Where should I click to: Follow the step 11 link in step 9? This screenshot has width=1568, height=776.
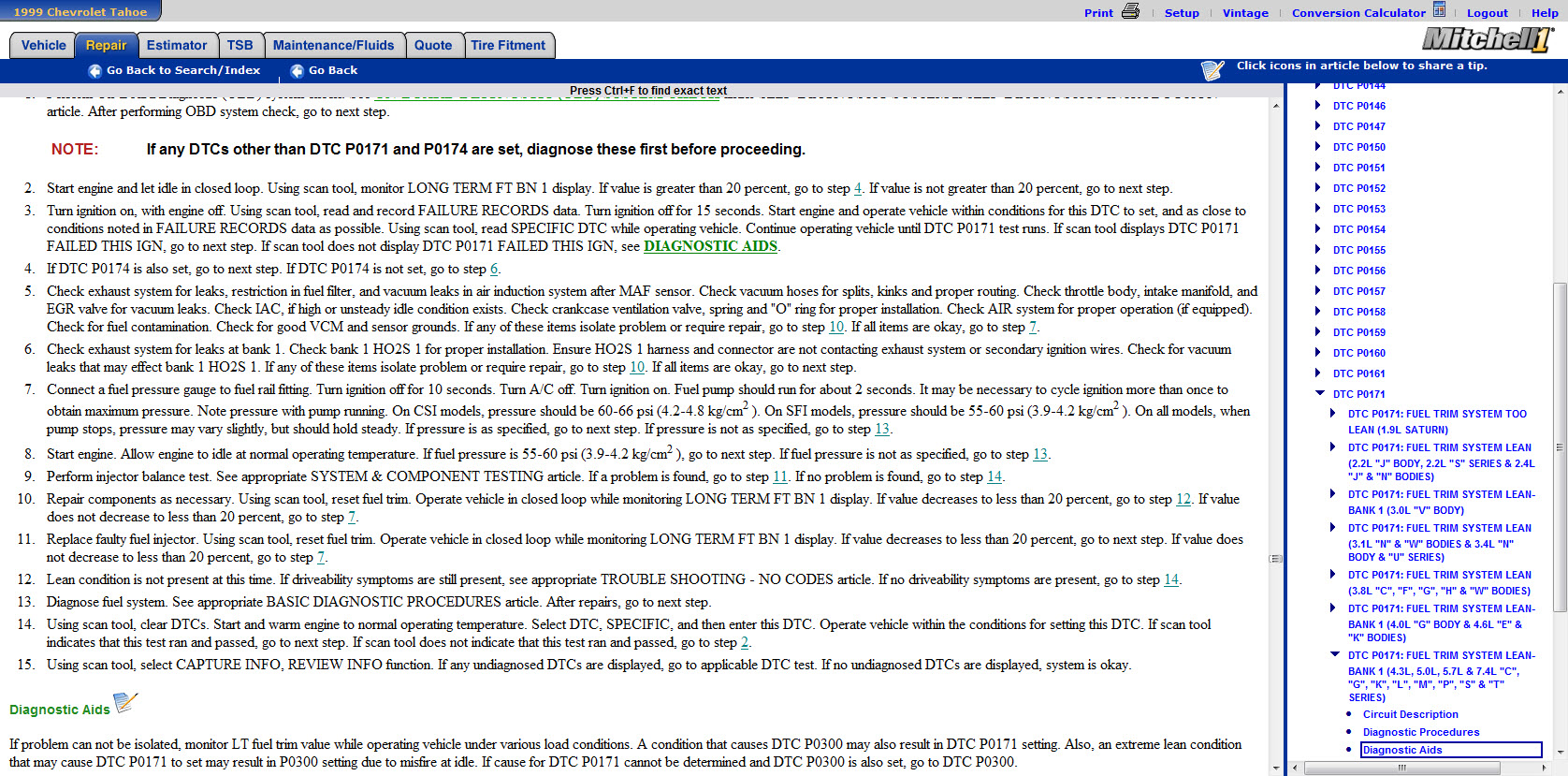pos(780,476)
